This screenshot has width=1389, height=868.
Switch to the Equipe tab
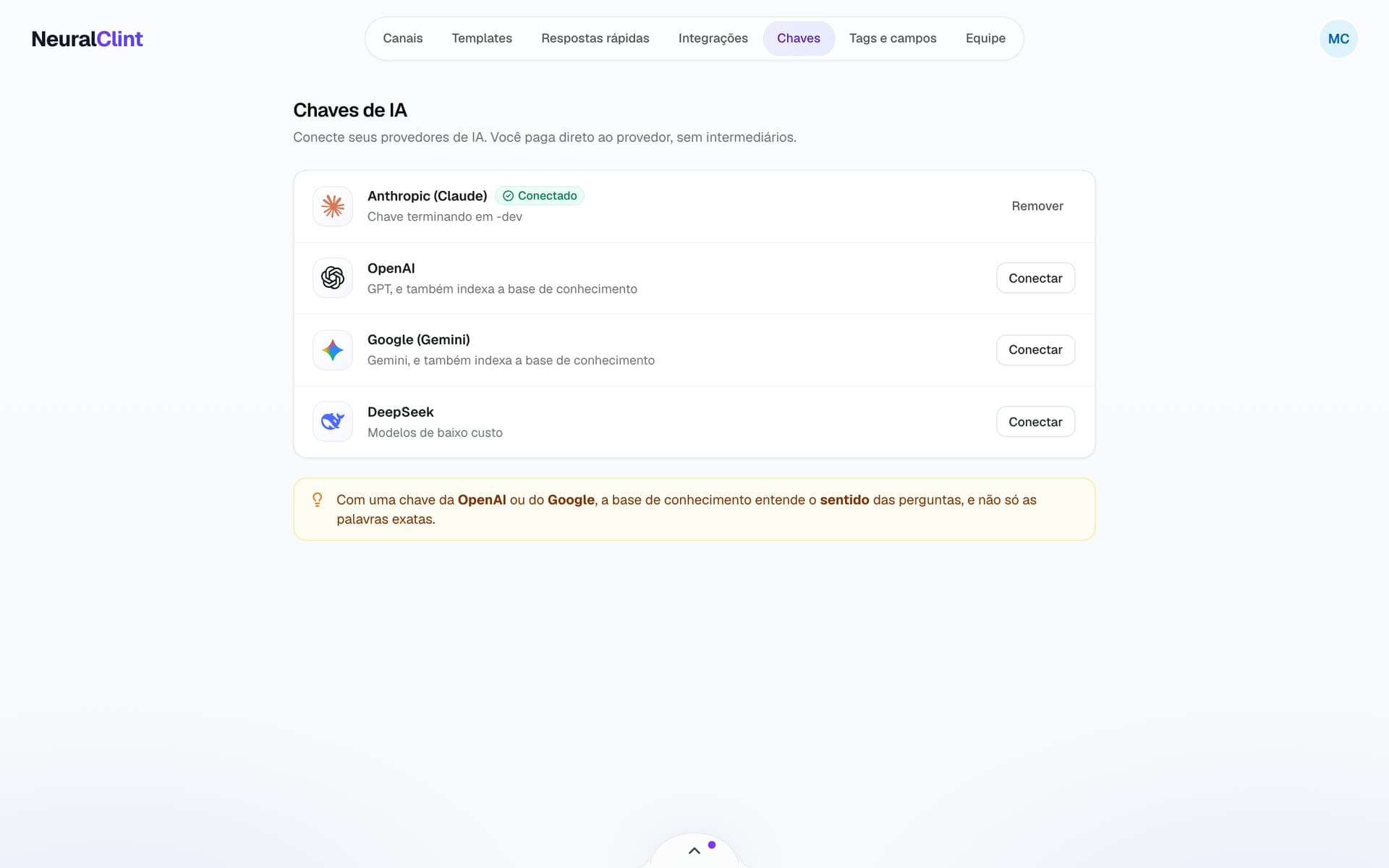[985, 38]
